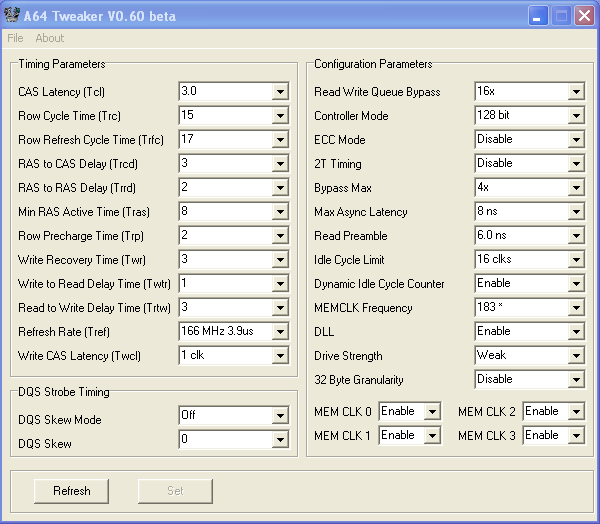Open the File menu
The width and height of the screenshot is (600, 524).
(x=15, y=38)
